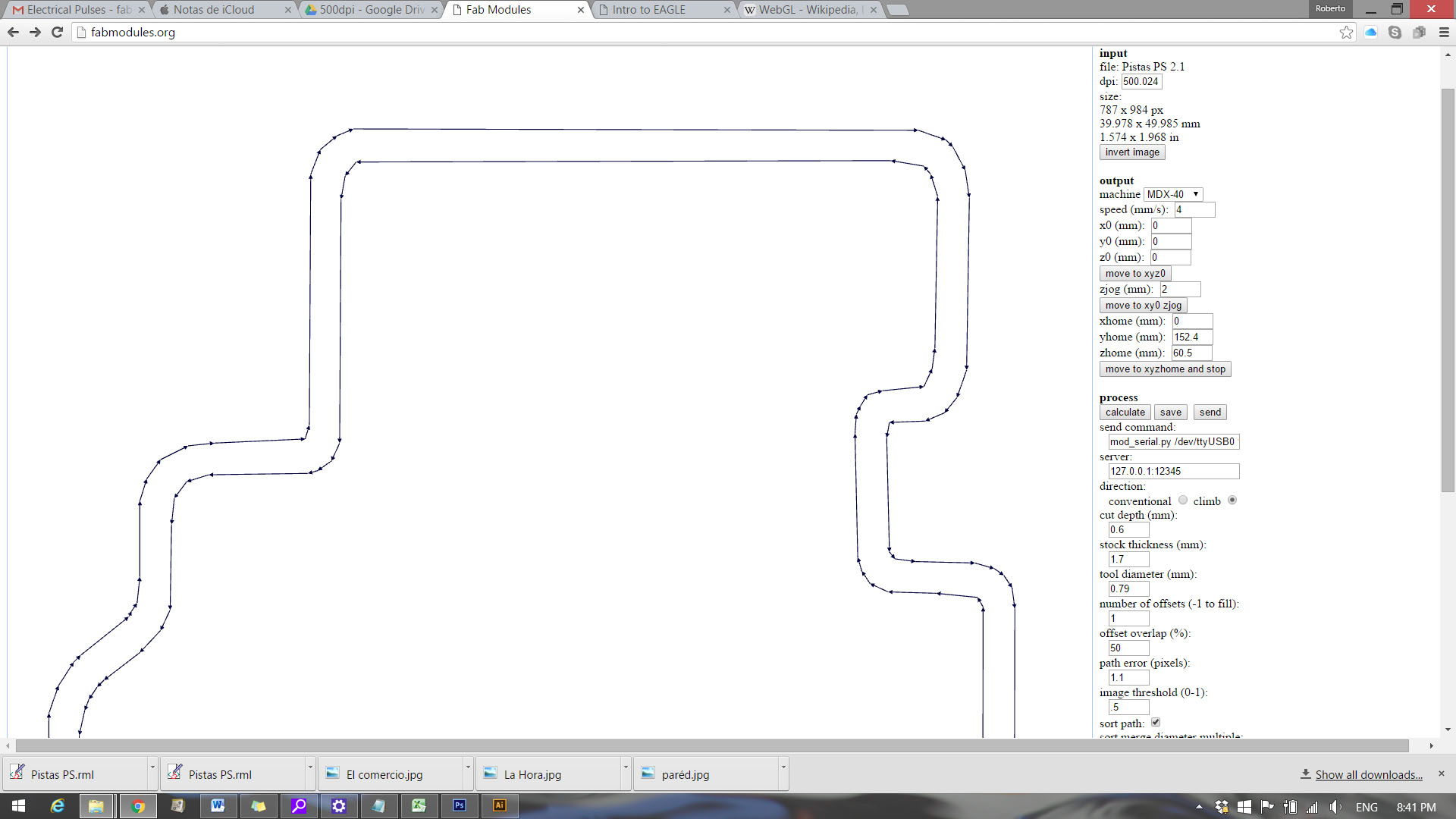Viewport: 1456px width, 819px height.
Task: Click the save button under process
Action: [x=1170, y=412]
